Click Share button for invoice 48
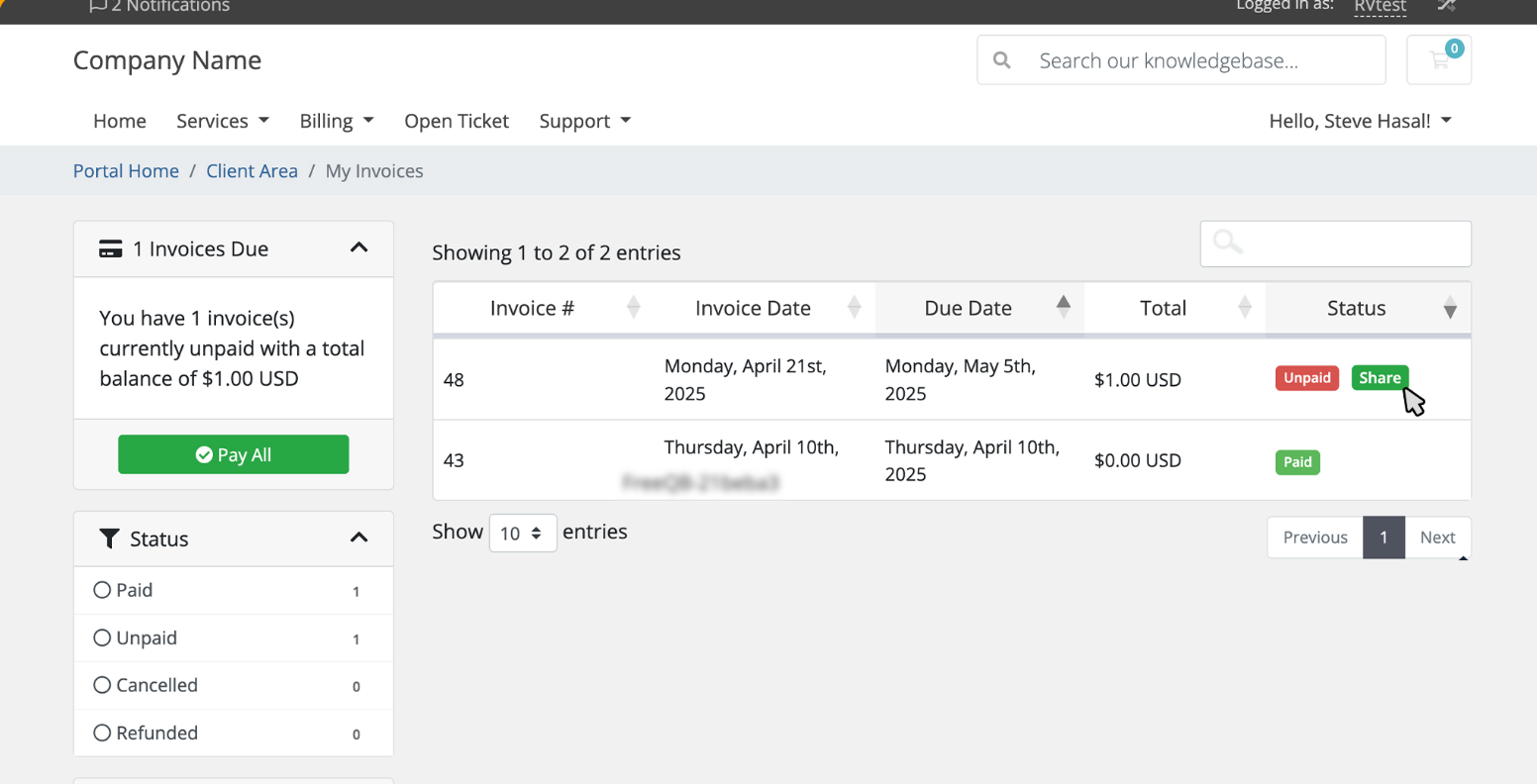The image size is (1537, 784). tap(1379, 378)
